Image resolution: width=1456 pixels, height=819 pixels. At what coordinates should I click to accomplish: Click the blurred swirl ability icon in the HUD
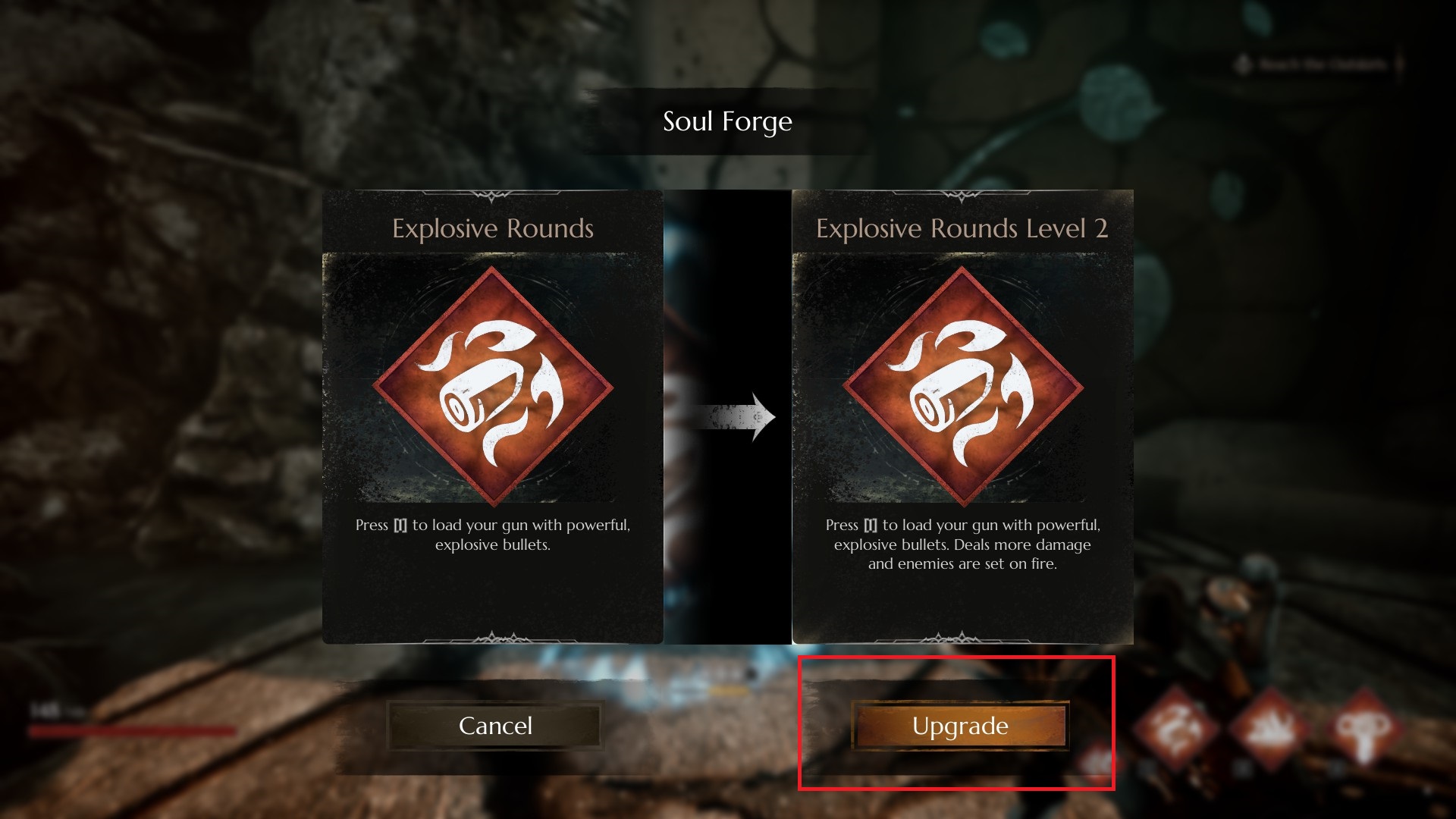1177,728
